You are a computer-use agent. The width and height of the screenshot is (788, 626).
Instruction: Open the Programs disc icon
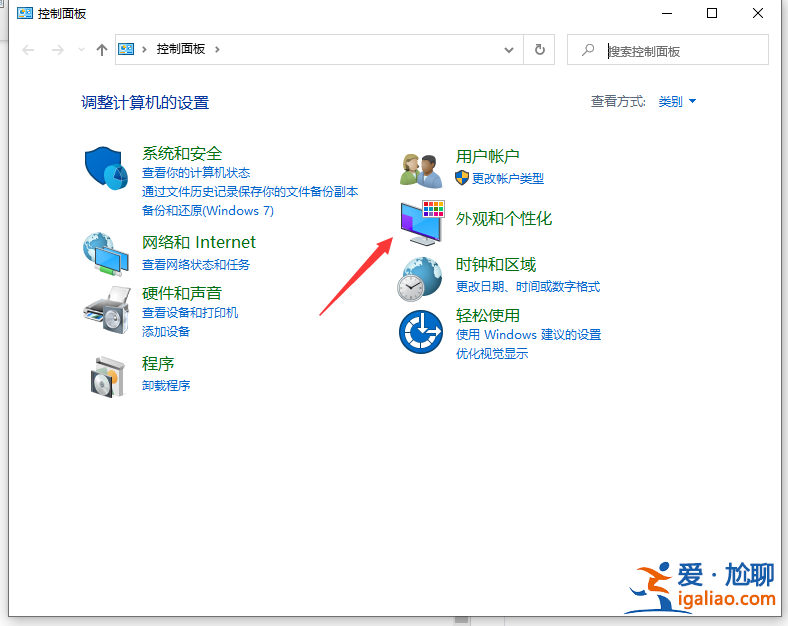108,377
